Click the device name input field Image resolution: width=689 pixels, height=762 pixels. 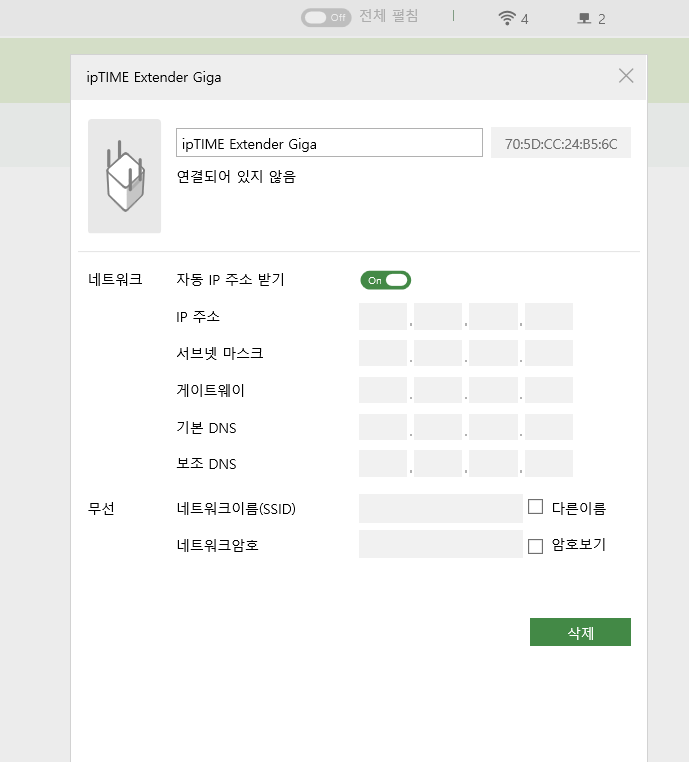click(x=329, y=143)
